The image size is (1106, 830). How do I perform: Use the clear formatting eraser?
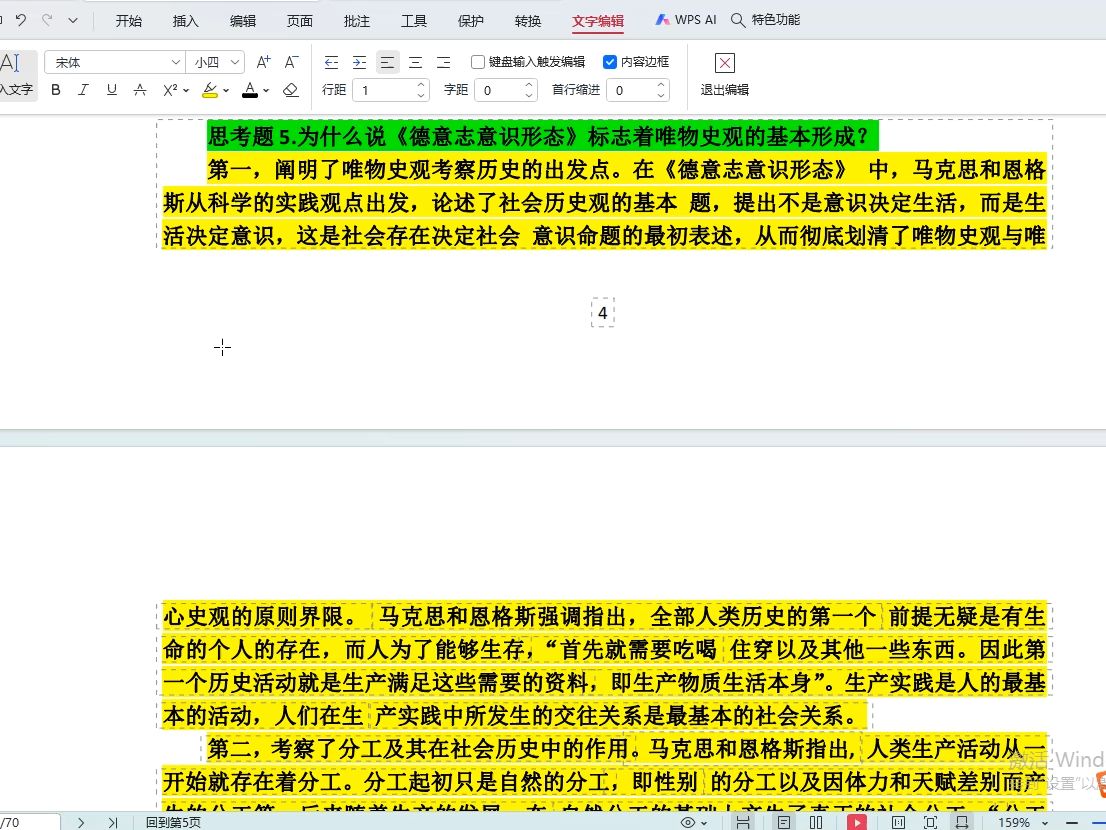click(x=290, y=89)
